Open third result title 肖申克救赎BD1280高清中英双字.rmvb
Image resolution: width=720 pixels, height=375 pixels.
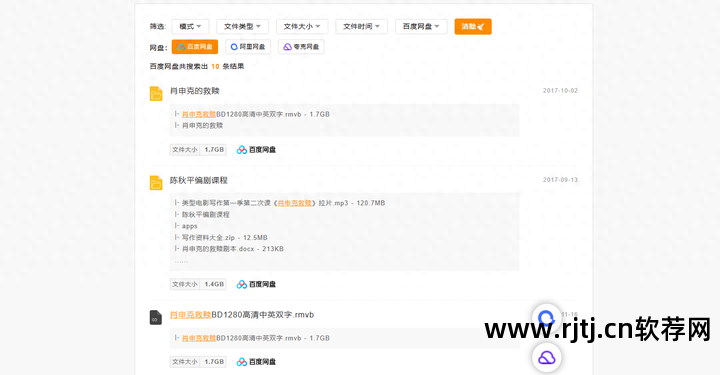(x=242, y=315)
